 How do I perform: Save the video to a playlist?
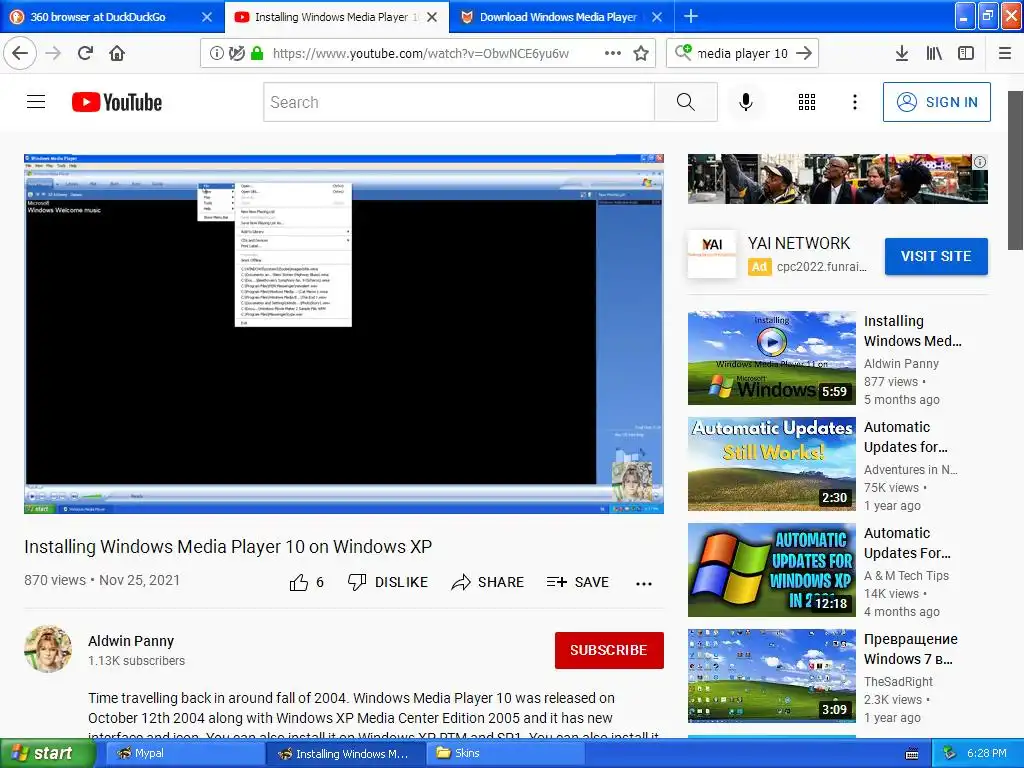coord(578,582)
